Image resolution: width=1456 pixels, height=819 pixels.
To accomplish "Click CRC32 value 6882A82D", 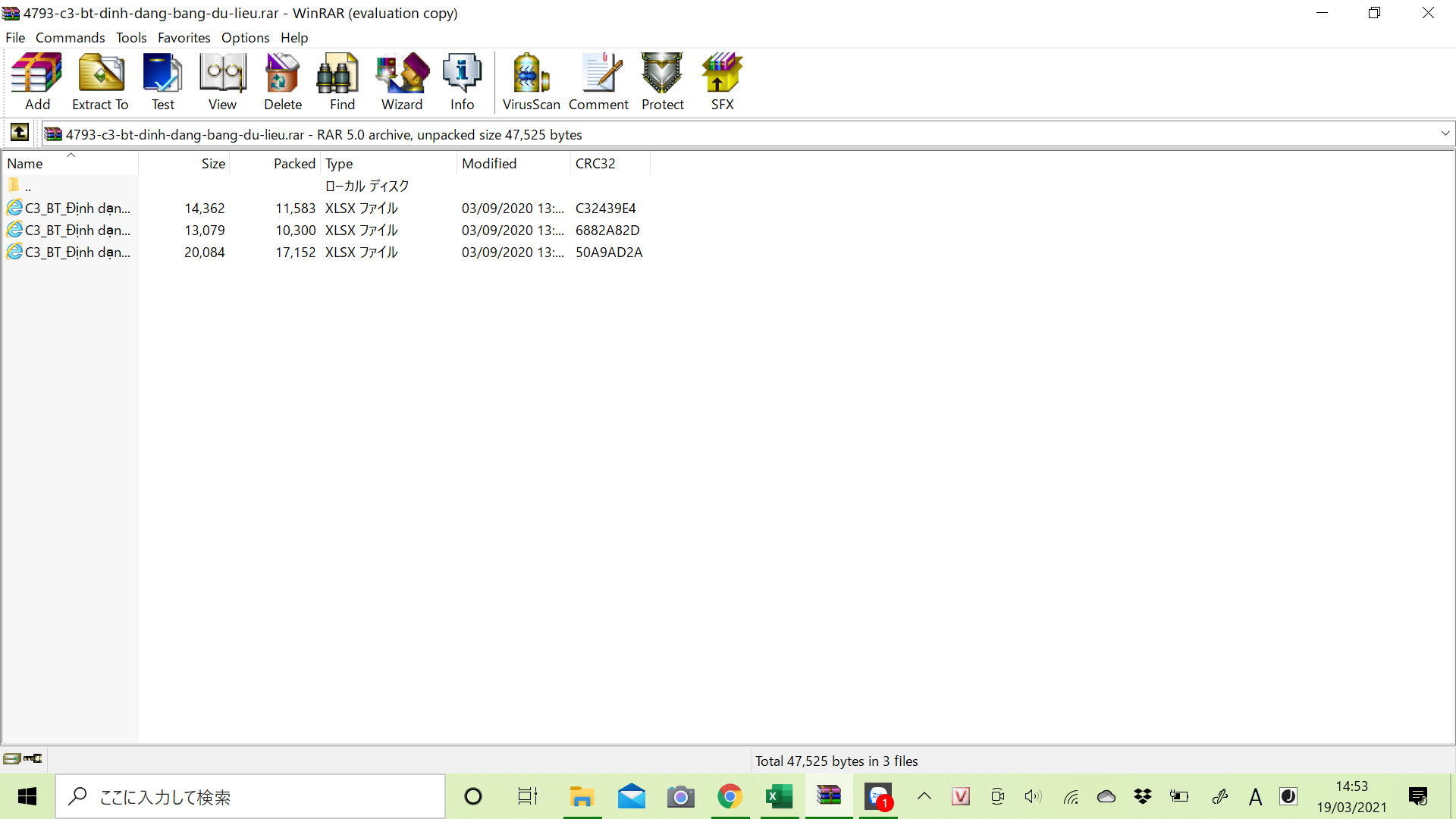I will [607, 230].
